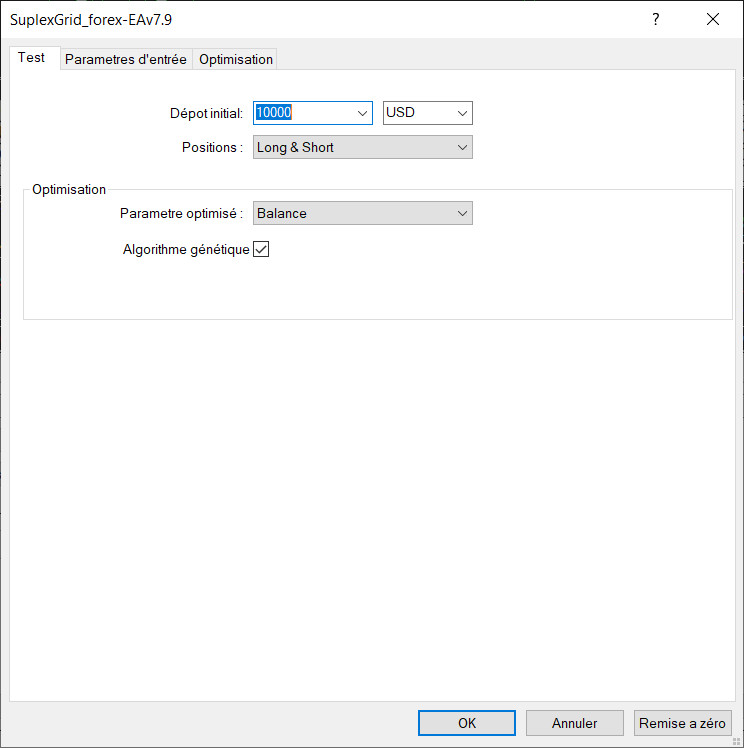
Task: Close the SuplexGrid_forex-EAv7.9 dialog
Action: click(x=713, y=19)
